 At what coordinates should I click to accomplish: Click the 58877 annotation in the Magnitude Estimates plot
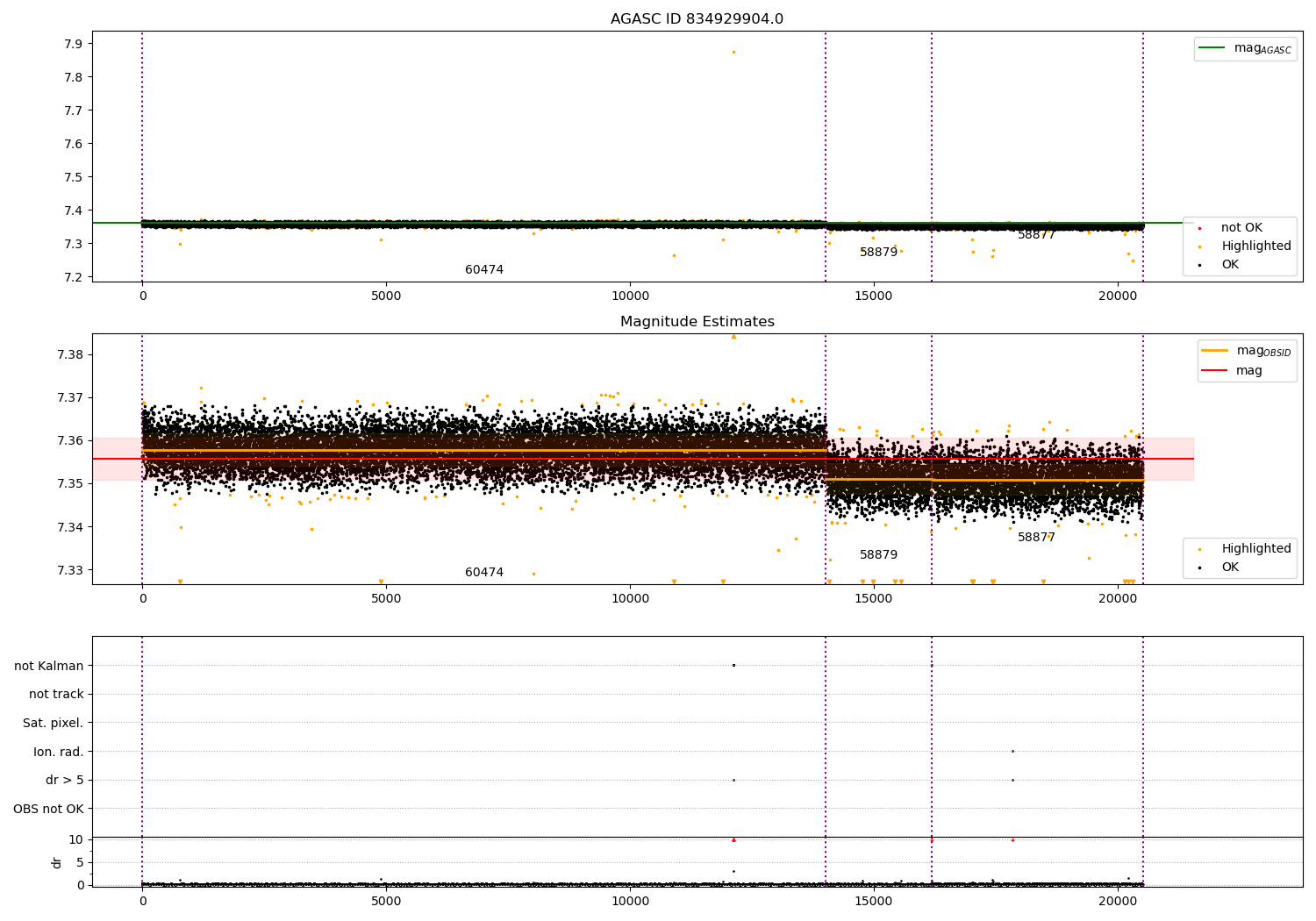click(1036, 538)
